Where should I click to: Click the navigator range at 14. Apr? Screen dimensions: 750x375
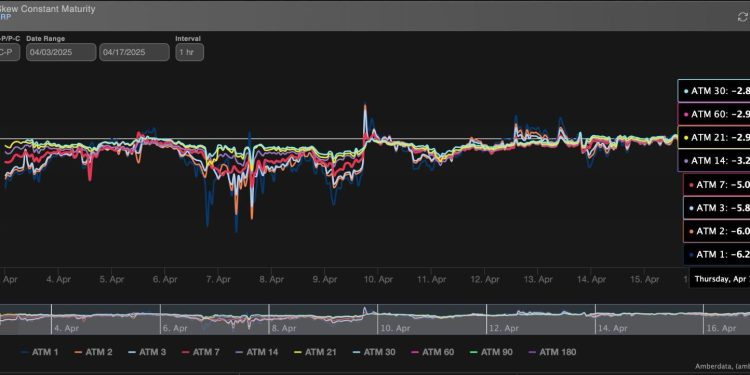(613, 328)
